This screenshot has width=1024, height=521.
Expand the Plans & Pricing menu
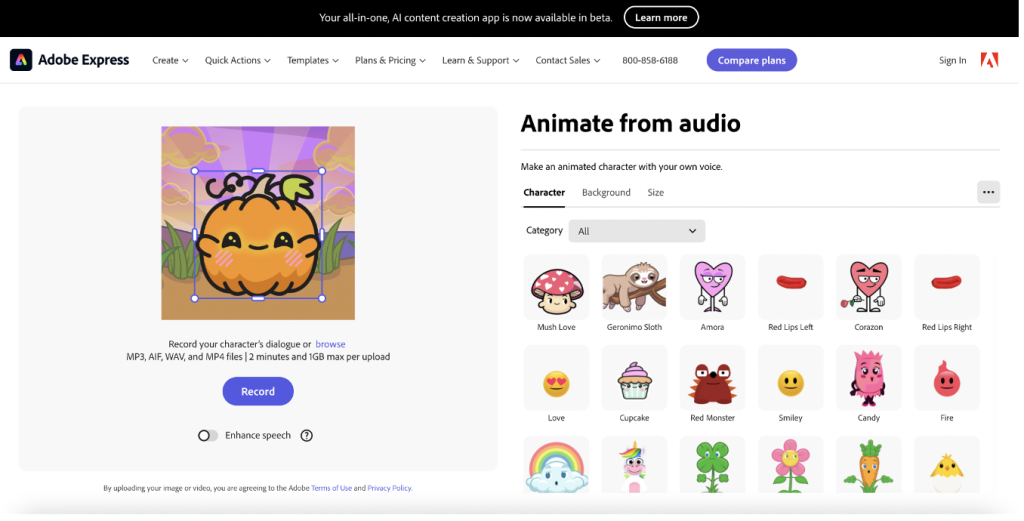[390, 60]
